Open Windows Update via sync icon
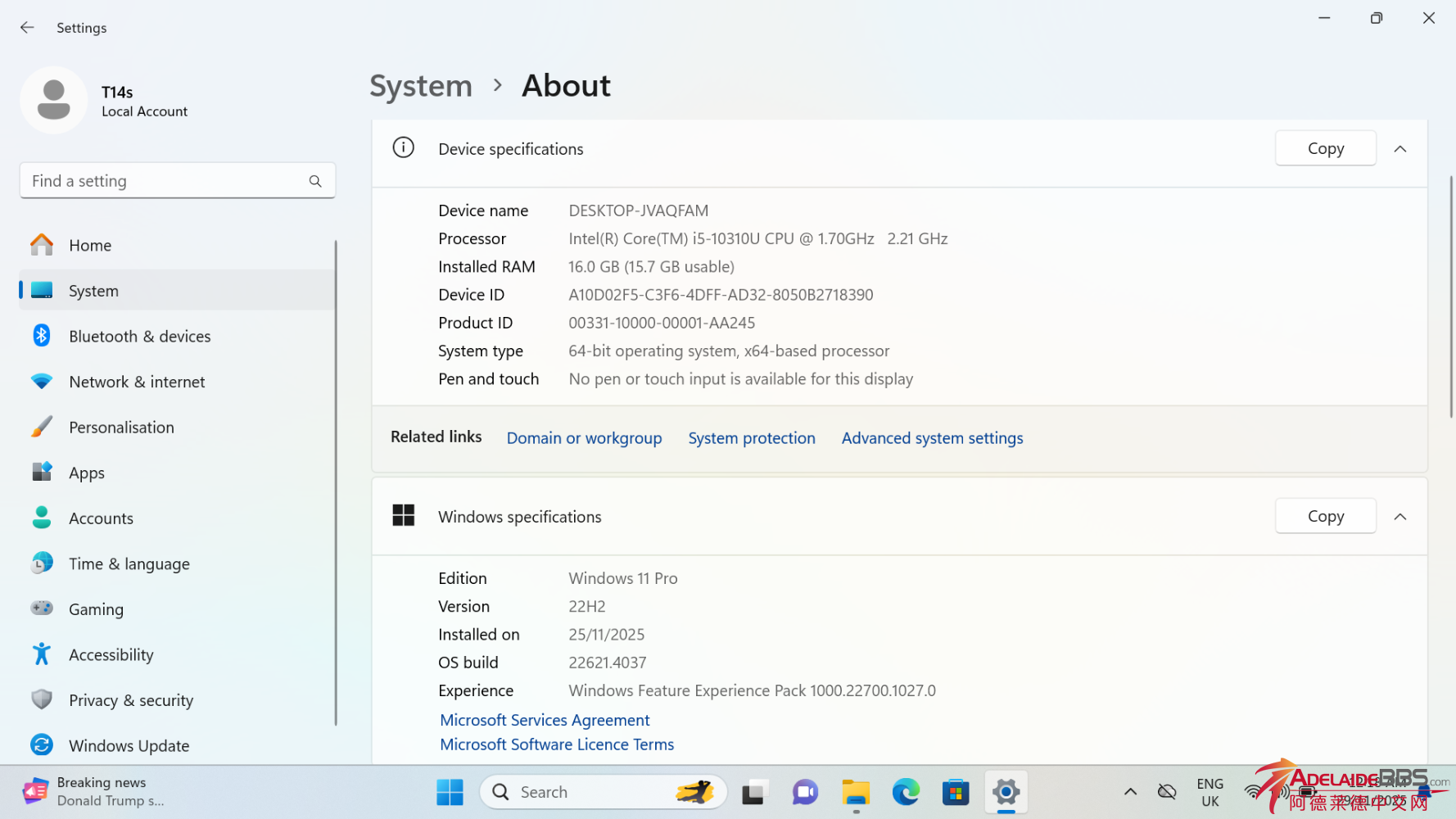 [42, 745]
